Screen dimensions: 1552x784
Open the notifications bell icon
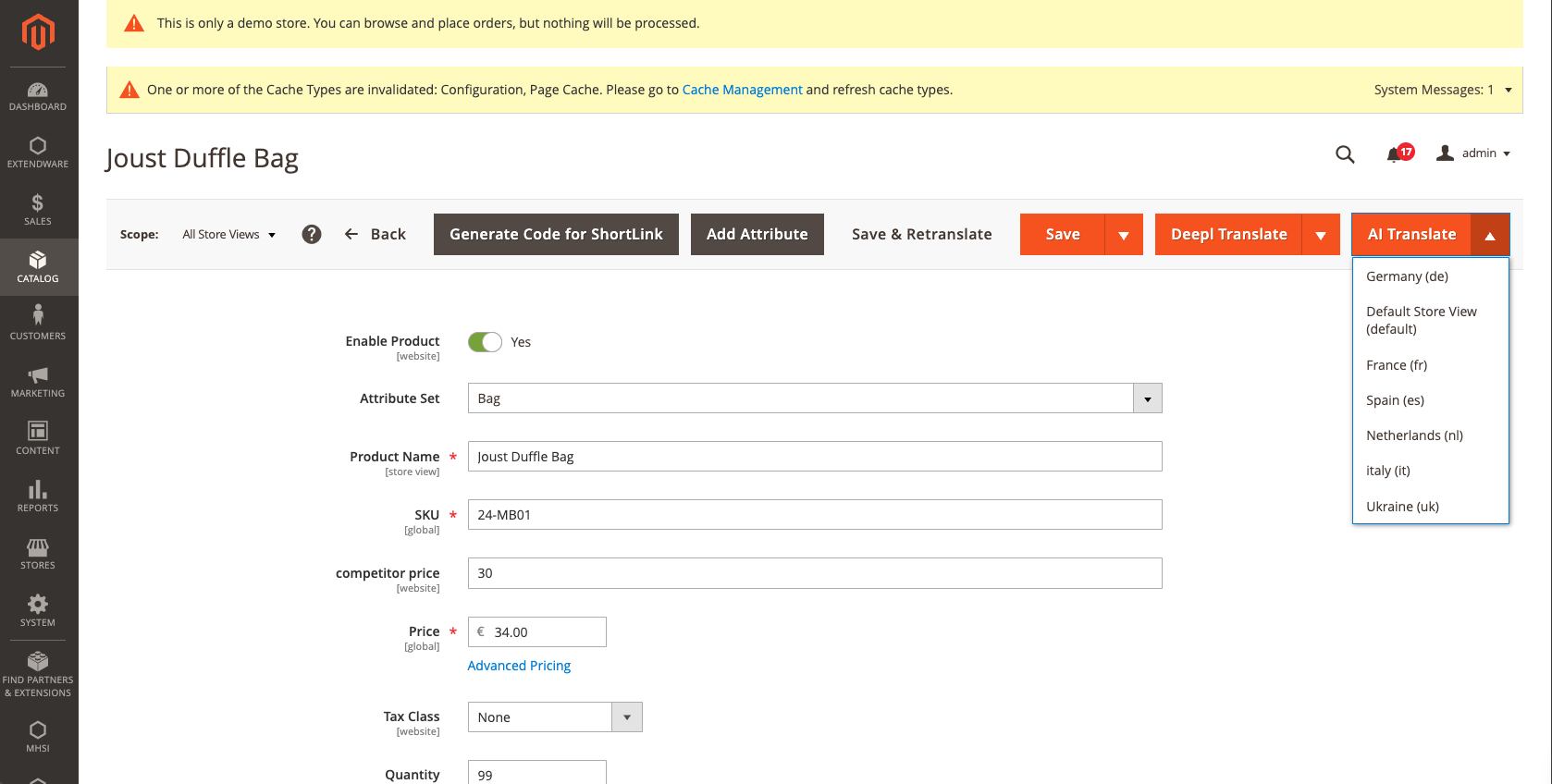coord(1395,154)
